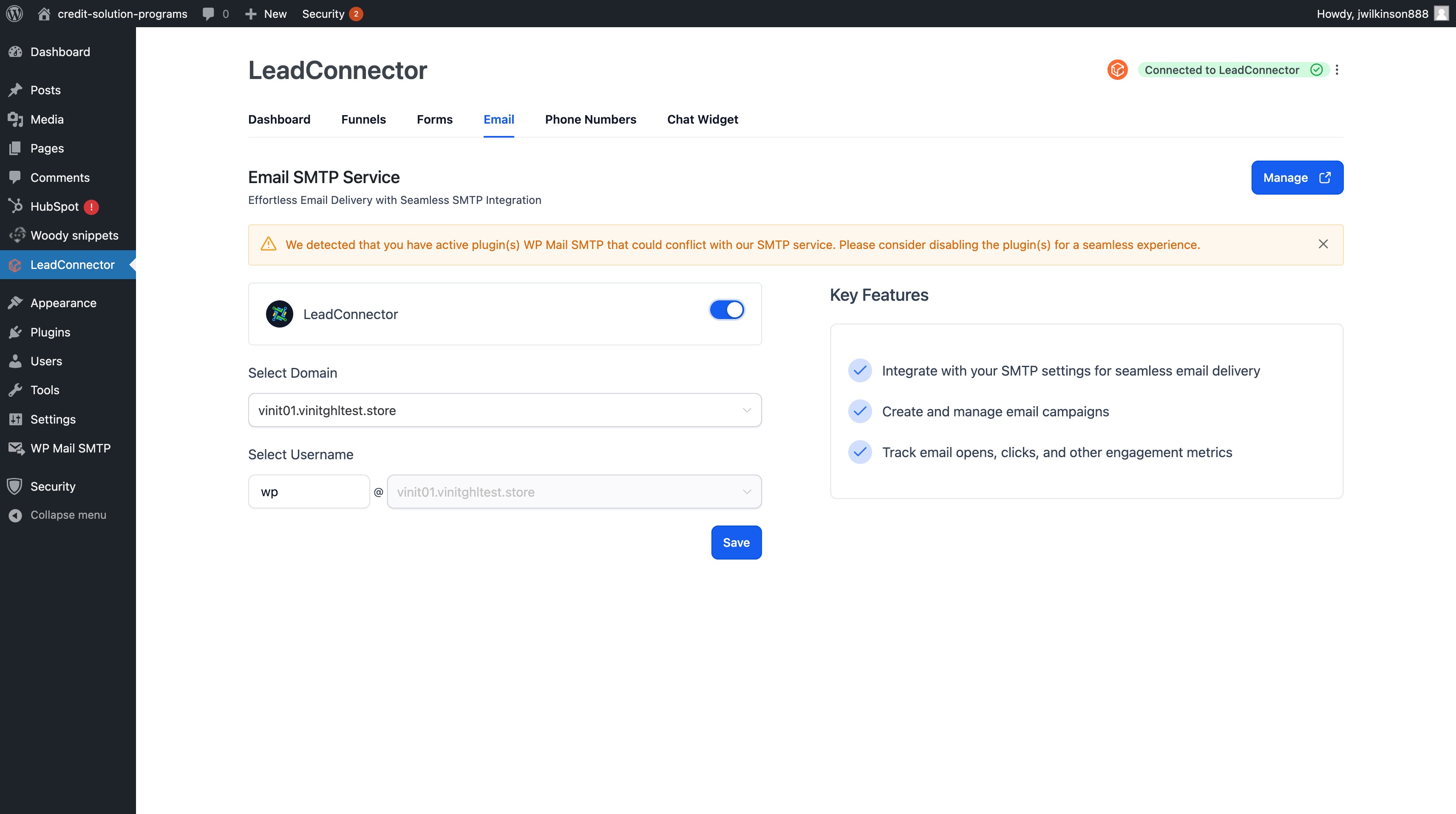Open the three-dot options menu
This screenshot has width=1456, height=814.
pyautogui.click(x=1337, y=70)
